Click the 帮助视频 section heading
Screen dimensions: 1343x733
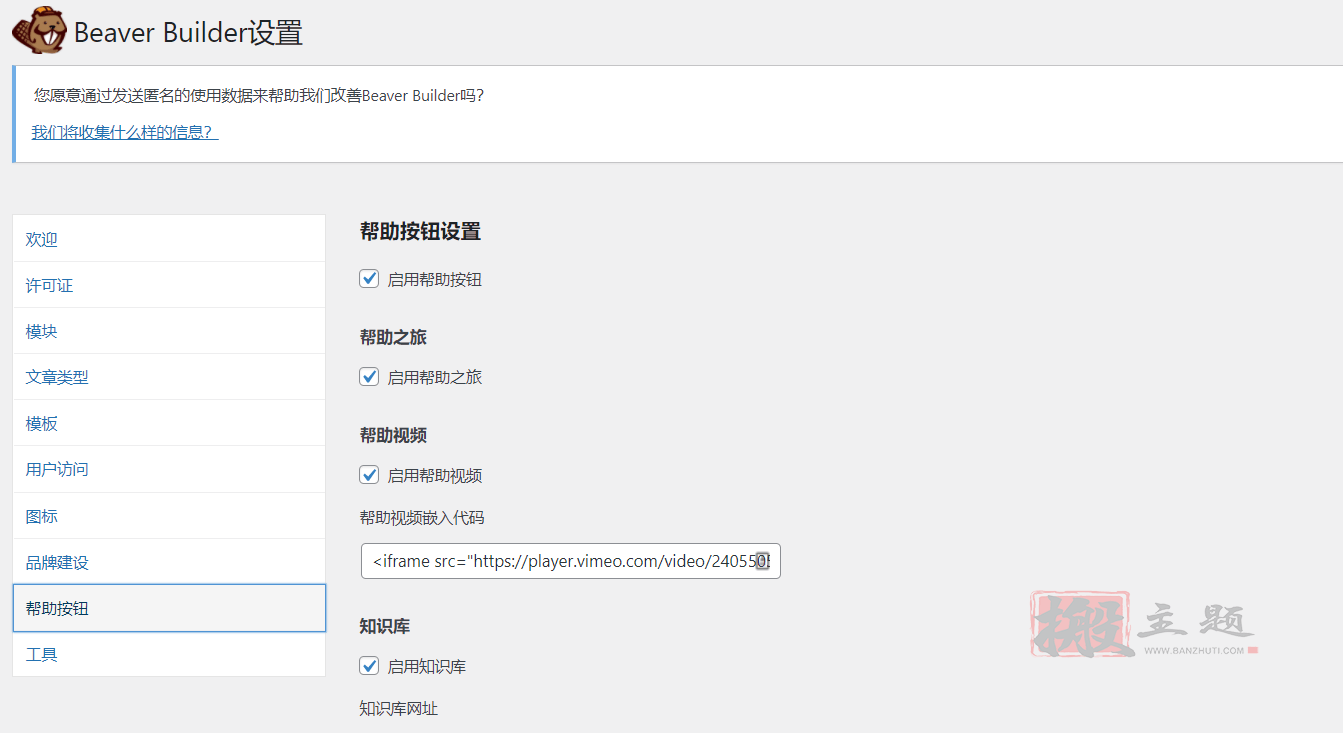coord(393,435)
